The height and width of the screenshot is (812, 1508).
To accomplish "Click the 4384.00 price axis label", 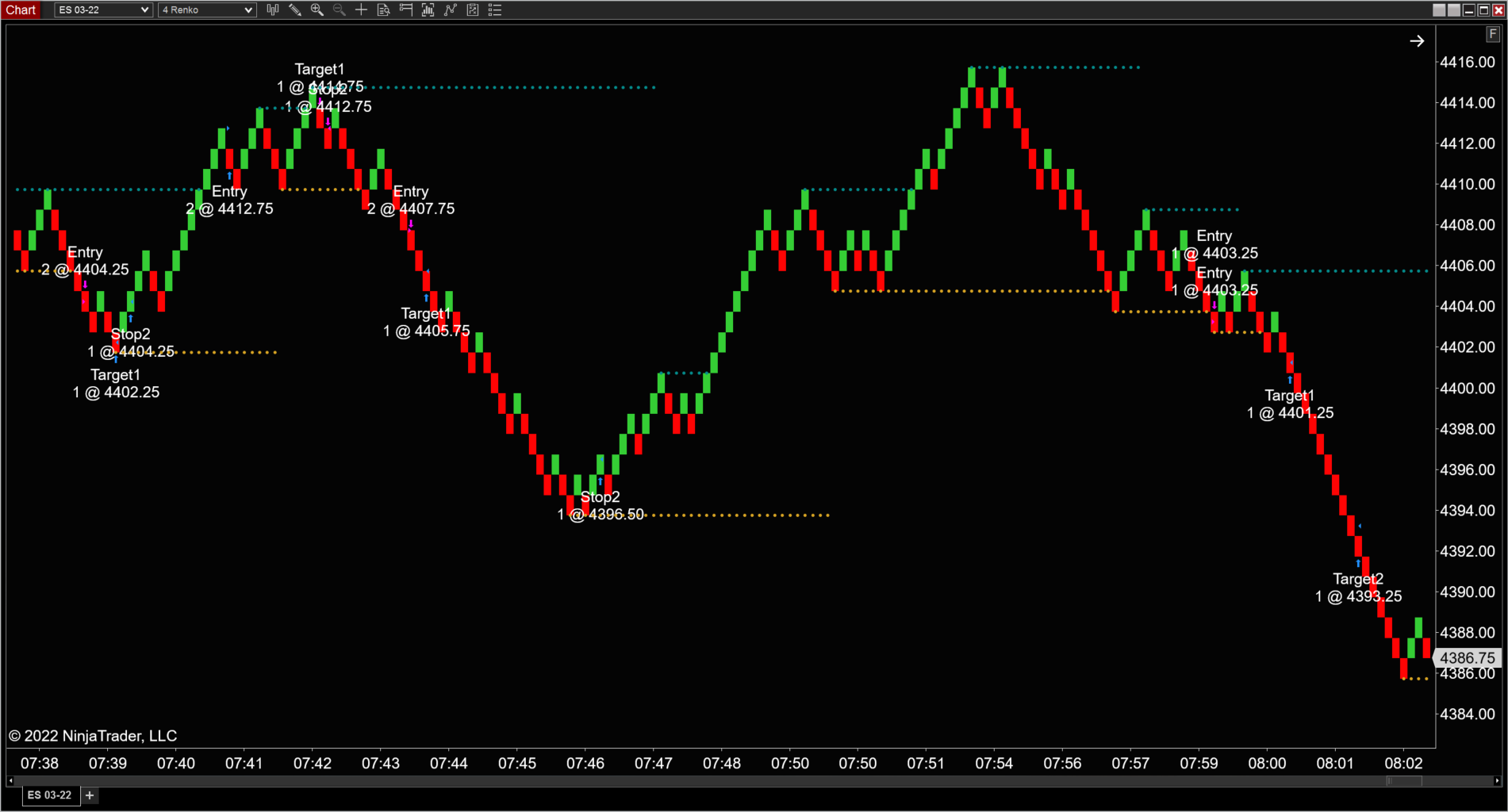I will click(1468, 714).
